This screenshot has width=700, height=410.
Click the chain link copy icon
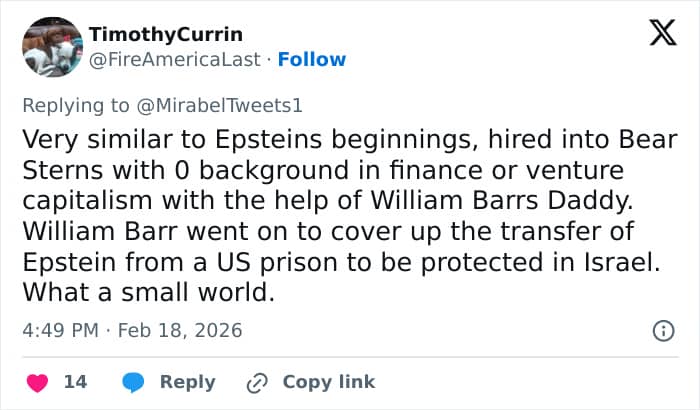pyautogui.click(x=258, y=382)
